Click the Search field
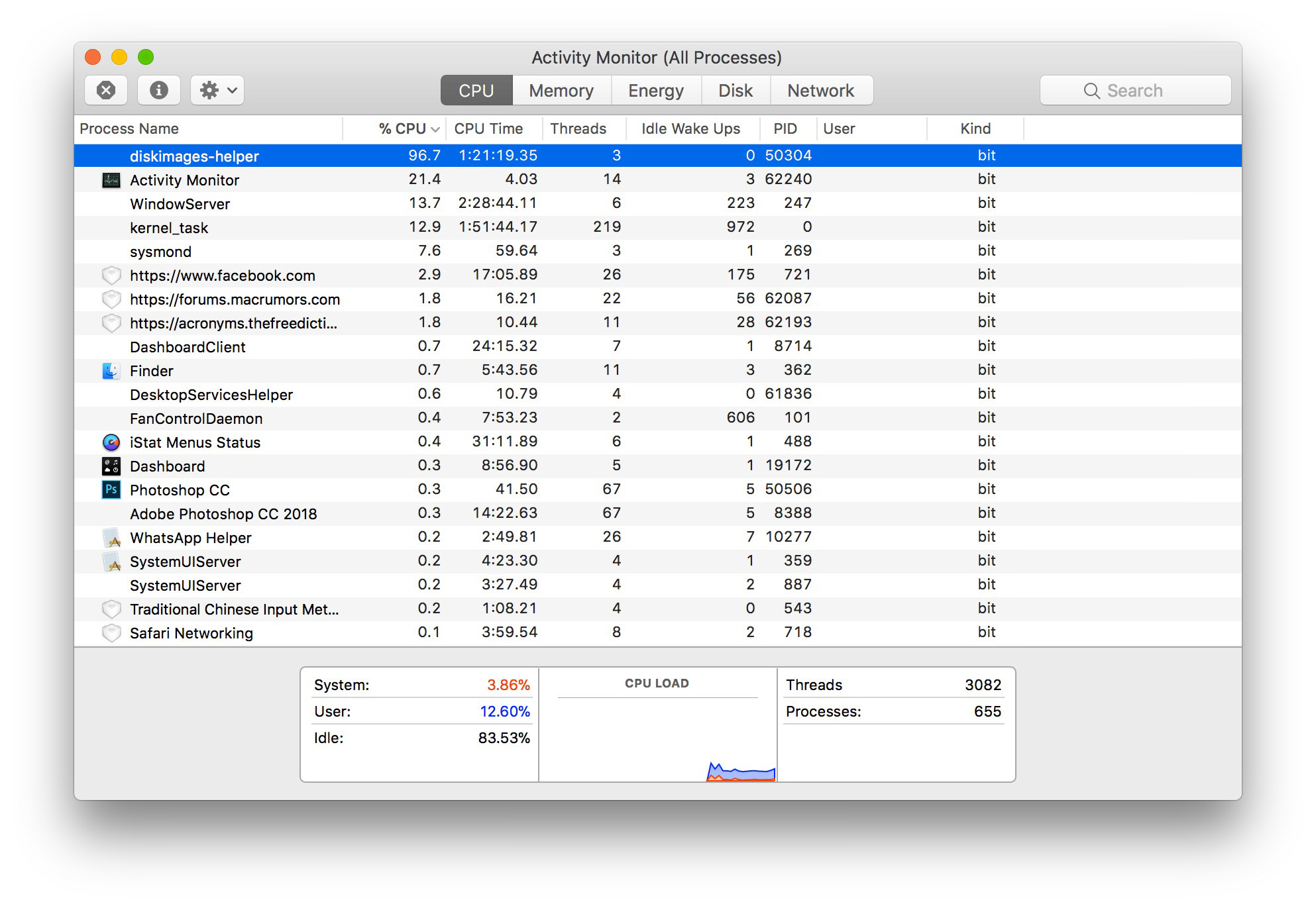 (x=1136, y=91)
